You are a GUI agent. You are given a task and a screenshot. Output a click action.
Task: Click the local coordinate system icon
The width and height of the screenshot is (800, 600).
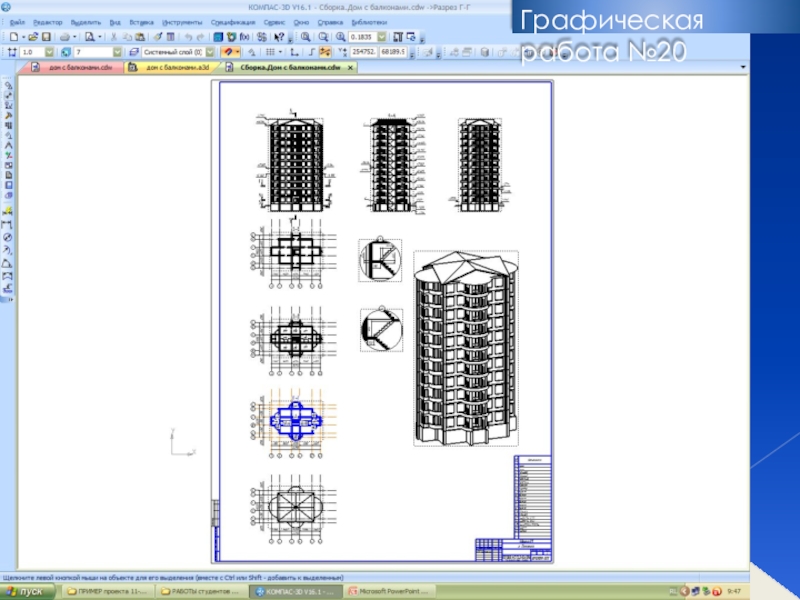[294, 52]
